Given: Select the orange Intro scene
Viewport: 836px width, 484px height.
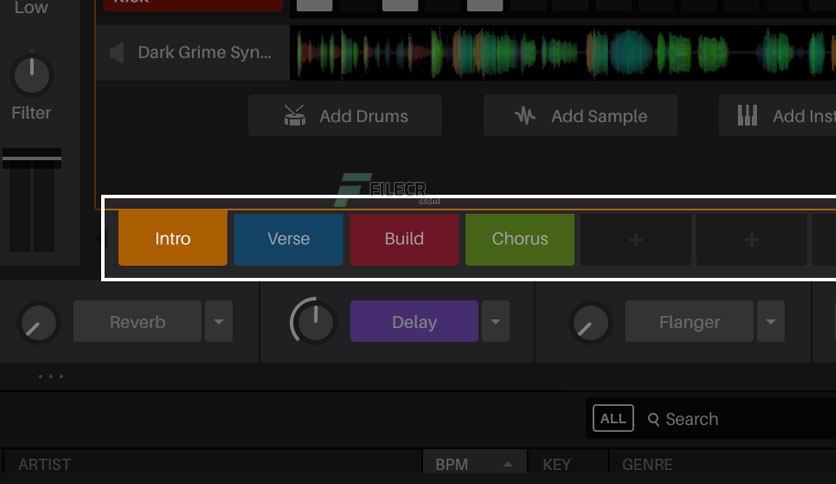Looking at the screenshot, I should [173, 238].
